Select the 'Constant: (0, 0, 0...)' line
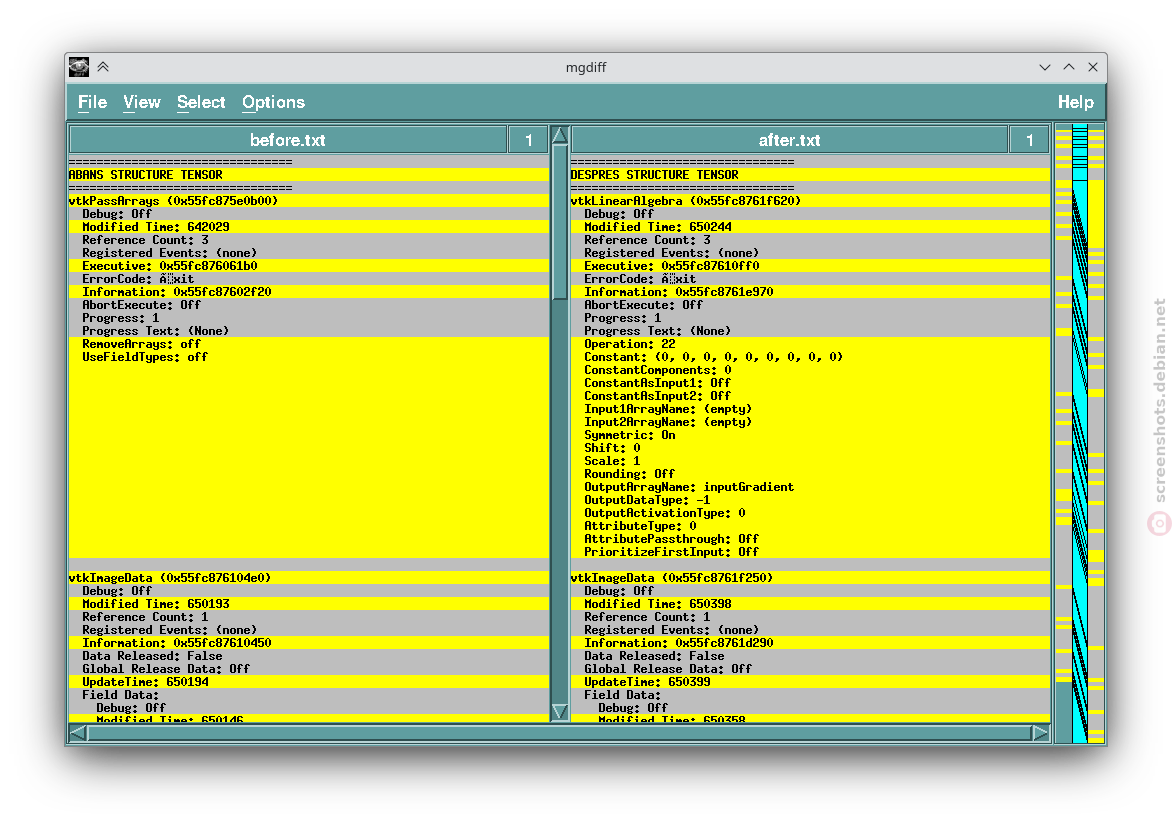This screenshot has width=1172, height=823. tap(810, 357)
